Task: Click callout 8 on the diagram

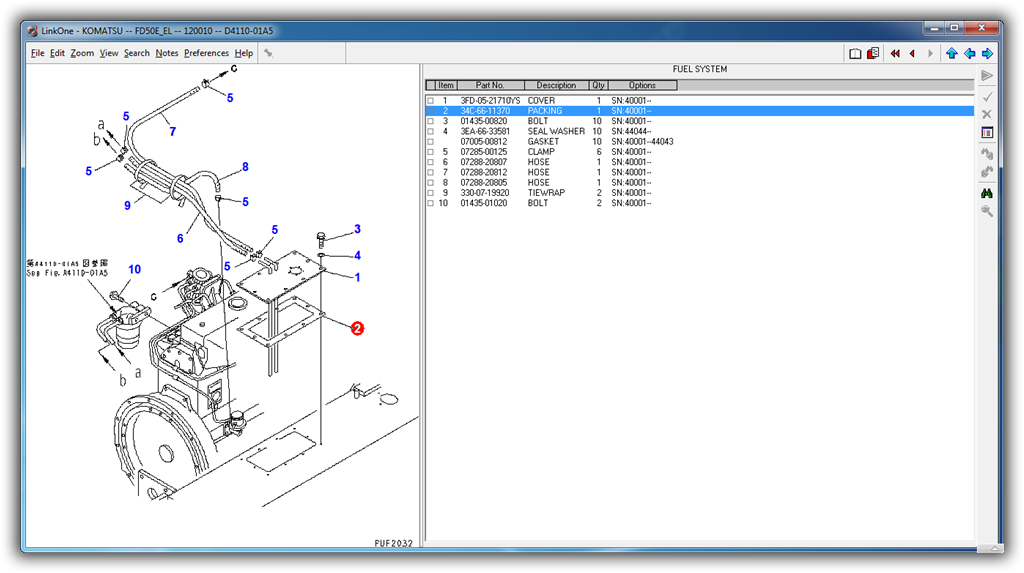Action: click(245, 167)
